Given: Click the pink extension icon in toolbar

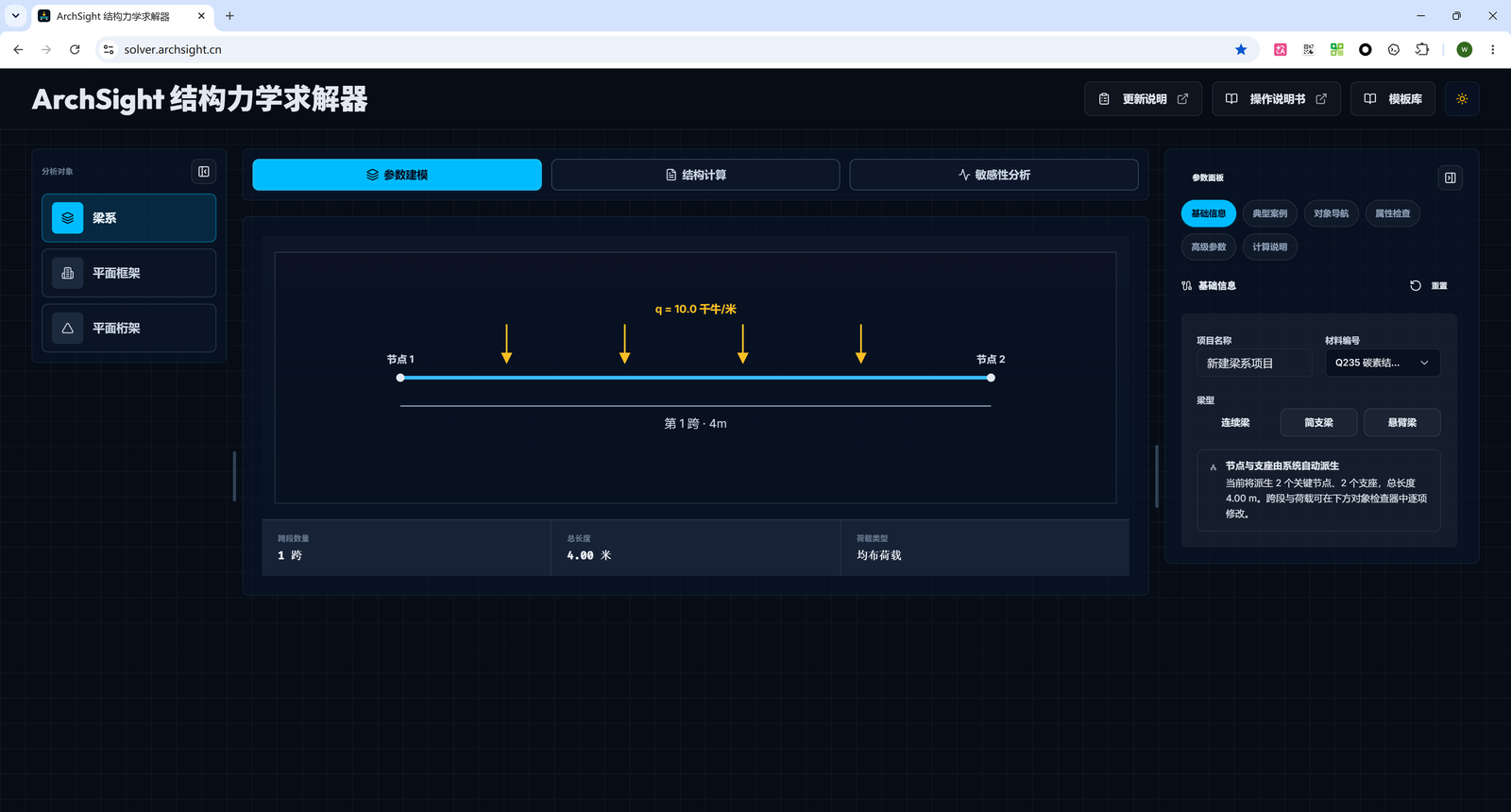Looking at the screenshot, I should [1281, 49].
